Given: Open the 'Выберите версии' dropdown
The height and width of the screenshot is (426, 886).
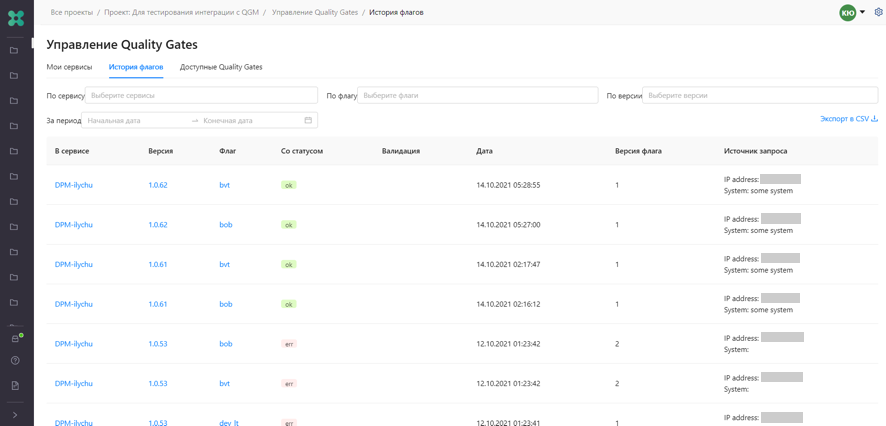Looking at the screenshot, I should pyautogui.click(x=759, y=95).
